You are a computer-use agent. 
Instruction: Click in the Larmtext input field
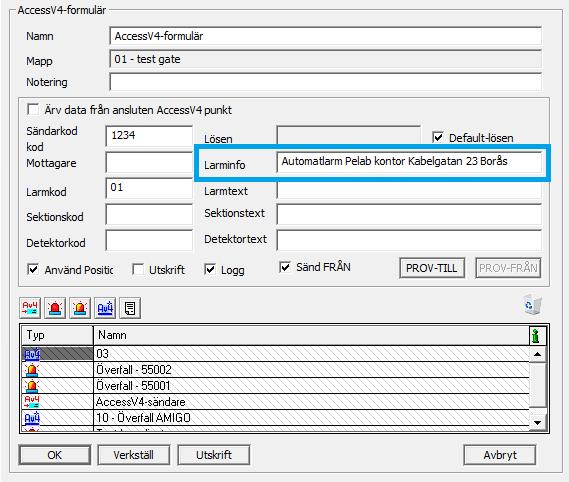(409, 190)
